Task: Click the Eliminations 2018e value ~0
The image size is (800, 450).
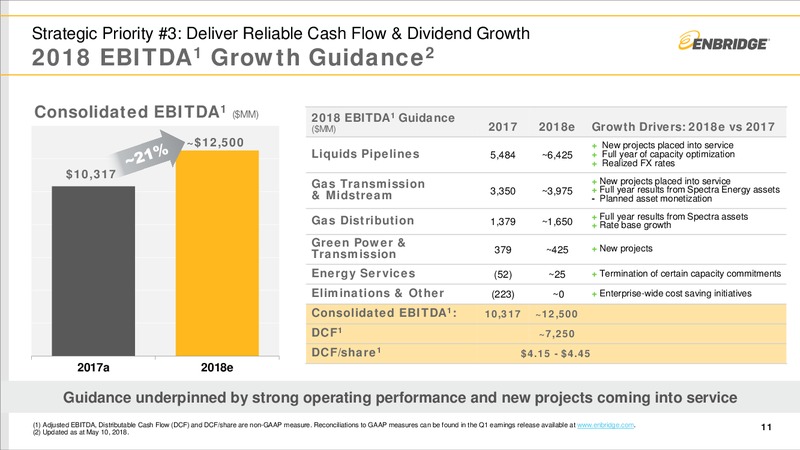Action: 558,294
